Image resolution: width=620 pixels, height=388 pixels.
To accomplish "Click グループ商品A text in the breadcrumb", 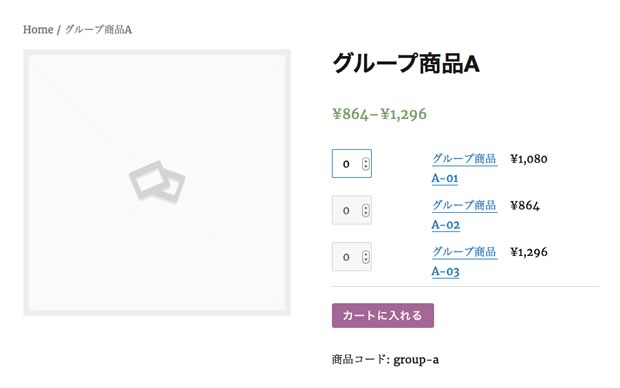I will click(98, 30).
